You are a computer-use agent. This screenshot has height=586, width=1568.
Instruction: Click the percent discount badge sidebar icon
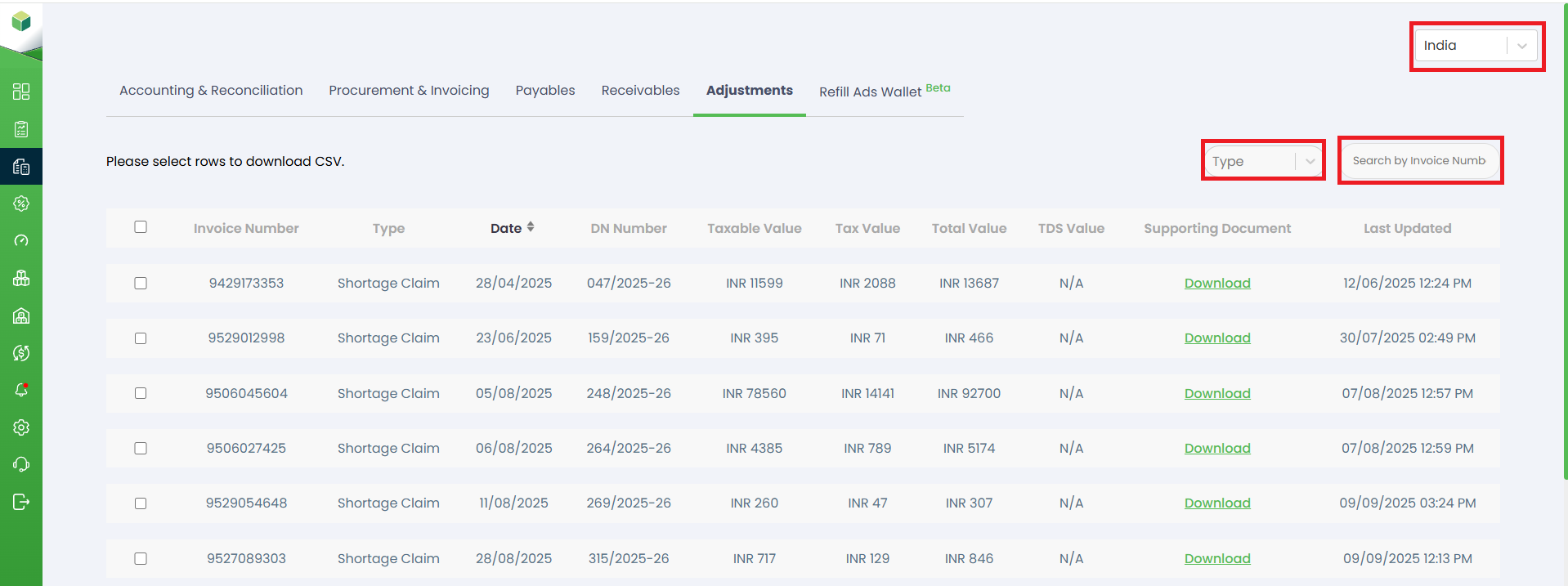point(21,204)
